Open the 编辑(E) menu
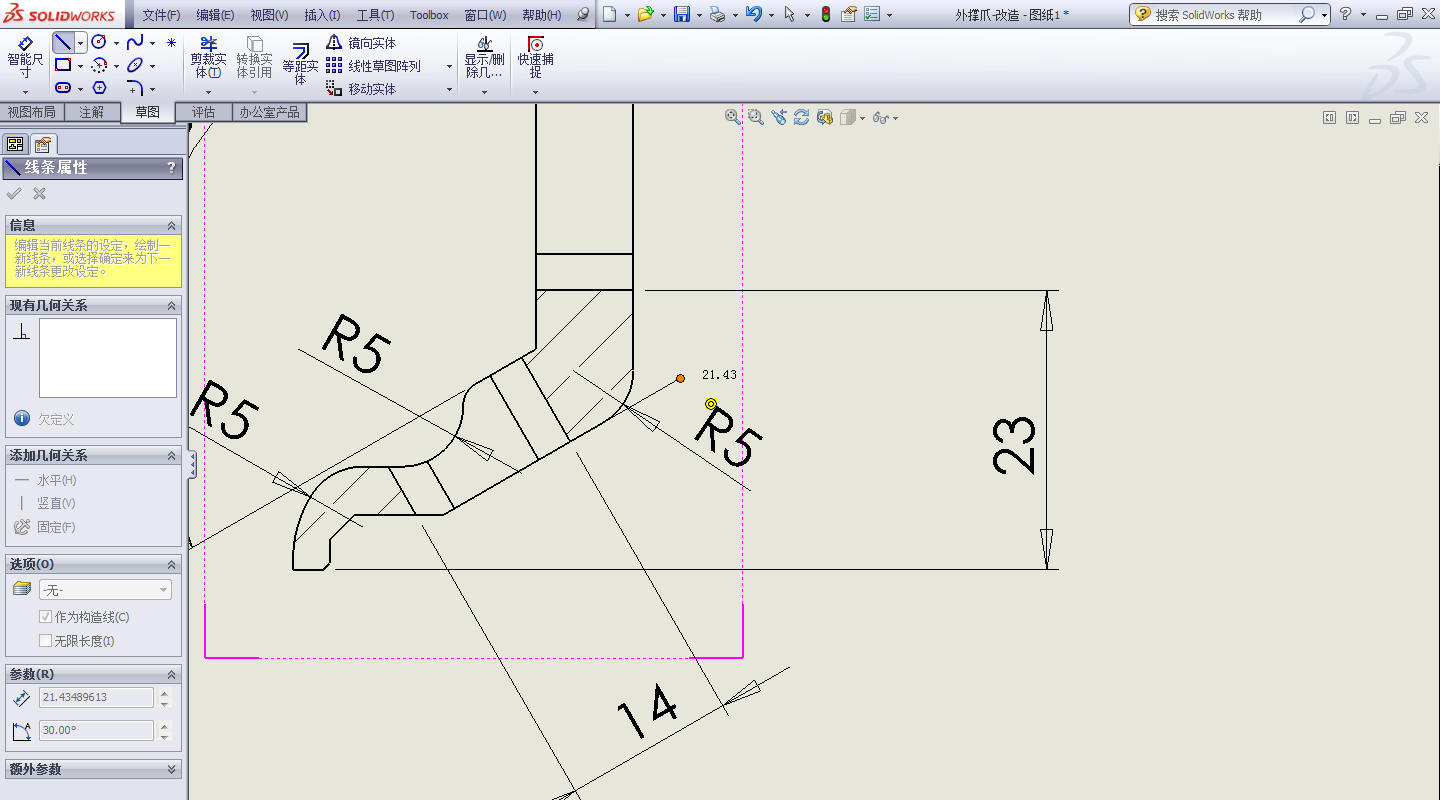1440x800 pixels. click(215, 15)
